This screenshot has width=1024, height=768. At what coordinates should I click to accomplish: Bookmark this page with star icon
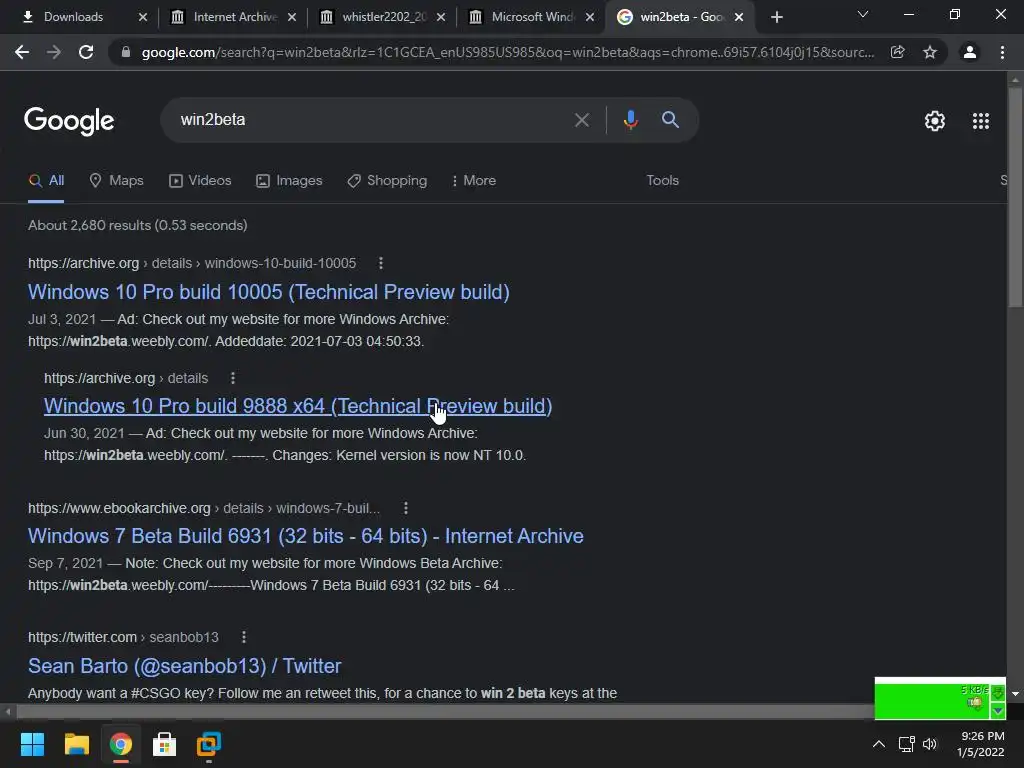pos(930,52)
